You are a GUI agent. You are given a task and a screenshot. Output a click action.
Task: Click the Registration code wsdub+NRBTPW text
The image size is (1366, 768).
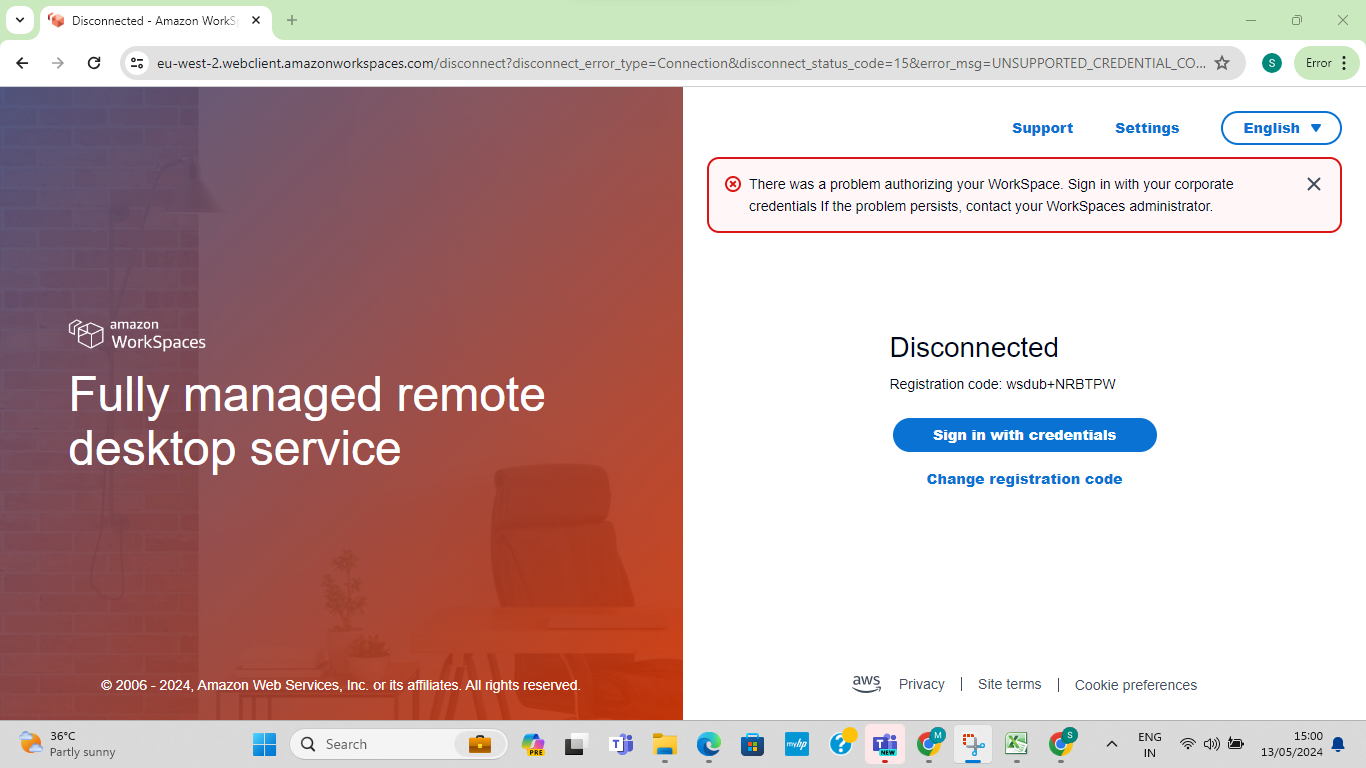[x=1002, y=384]
